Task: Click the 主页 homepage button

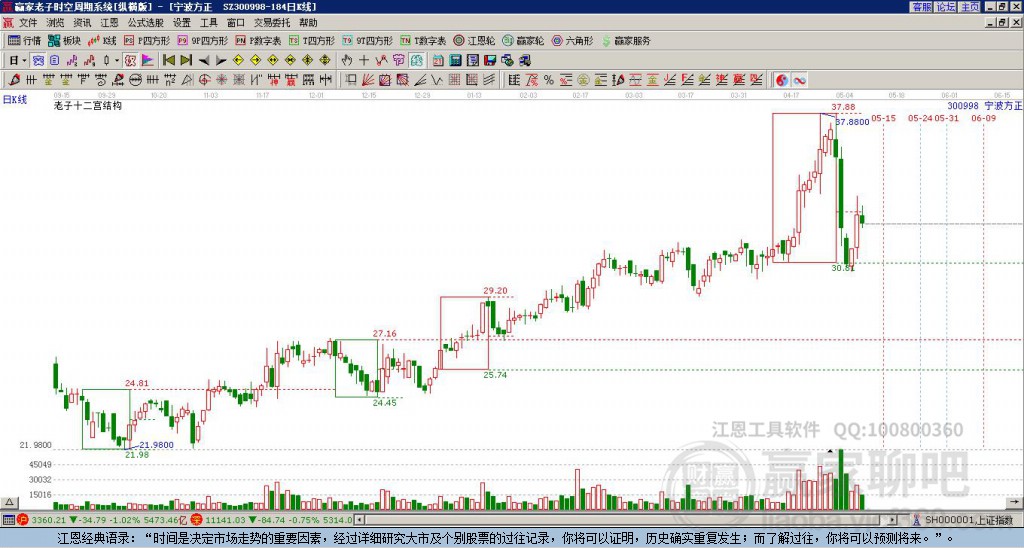Action: (x=969, y=7)
